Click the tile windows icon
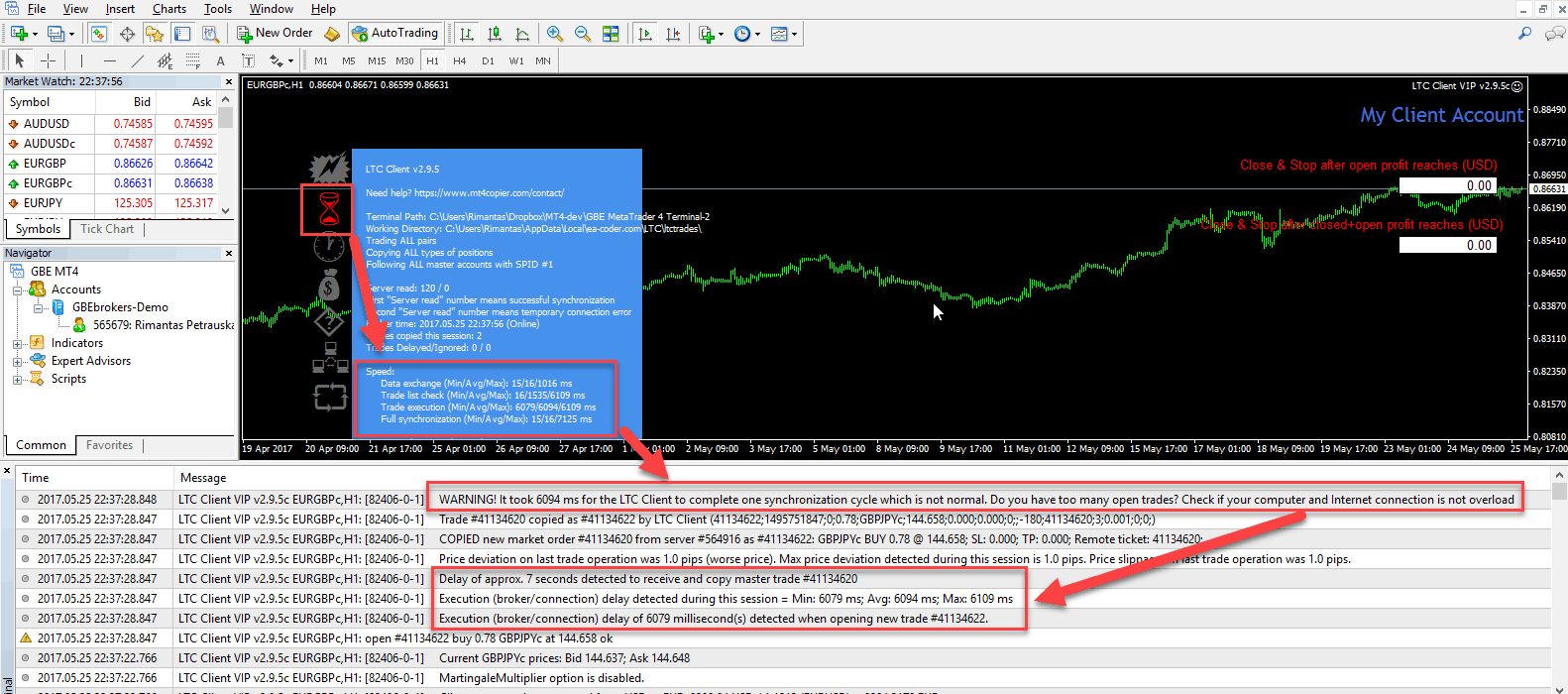 pos(611,34)
